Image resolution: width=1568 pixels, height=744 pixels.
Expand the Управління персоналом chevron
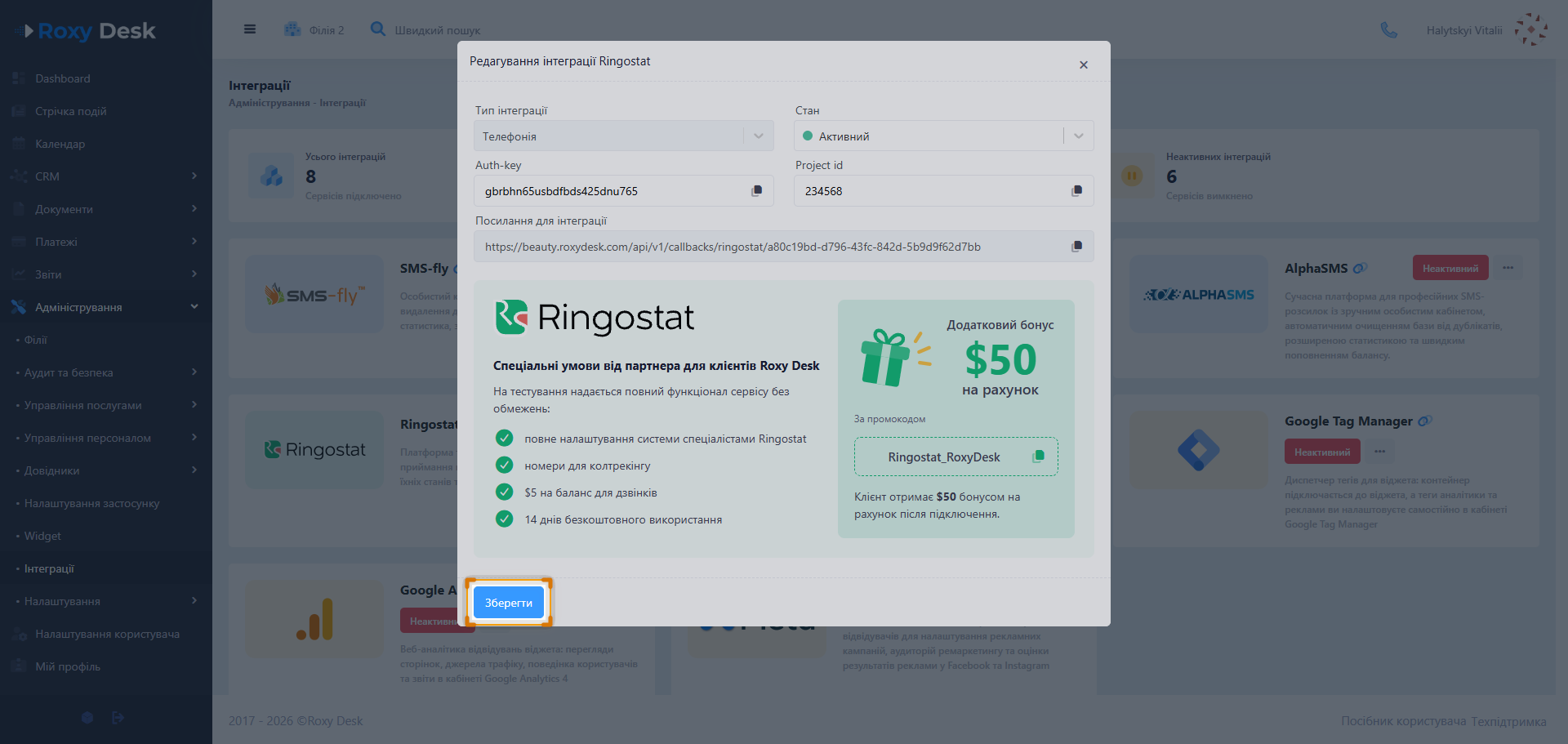point(194,437)
